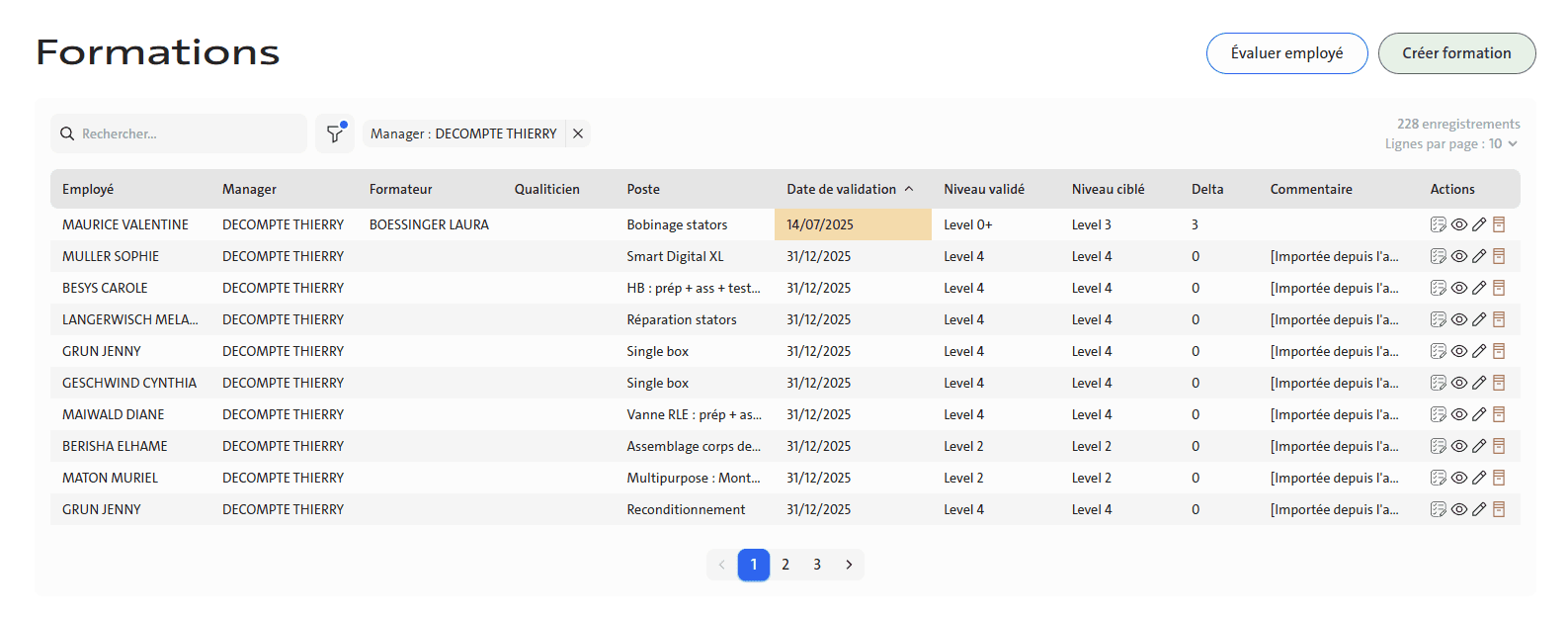1568x619 pixels.
Task: Jump to page 3 of results
Action: [x=817, y=565]
